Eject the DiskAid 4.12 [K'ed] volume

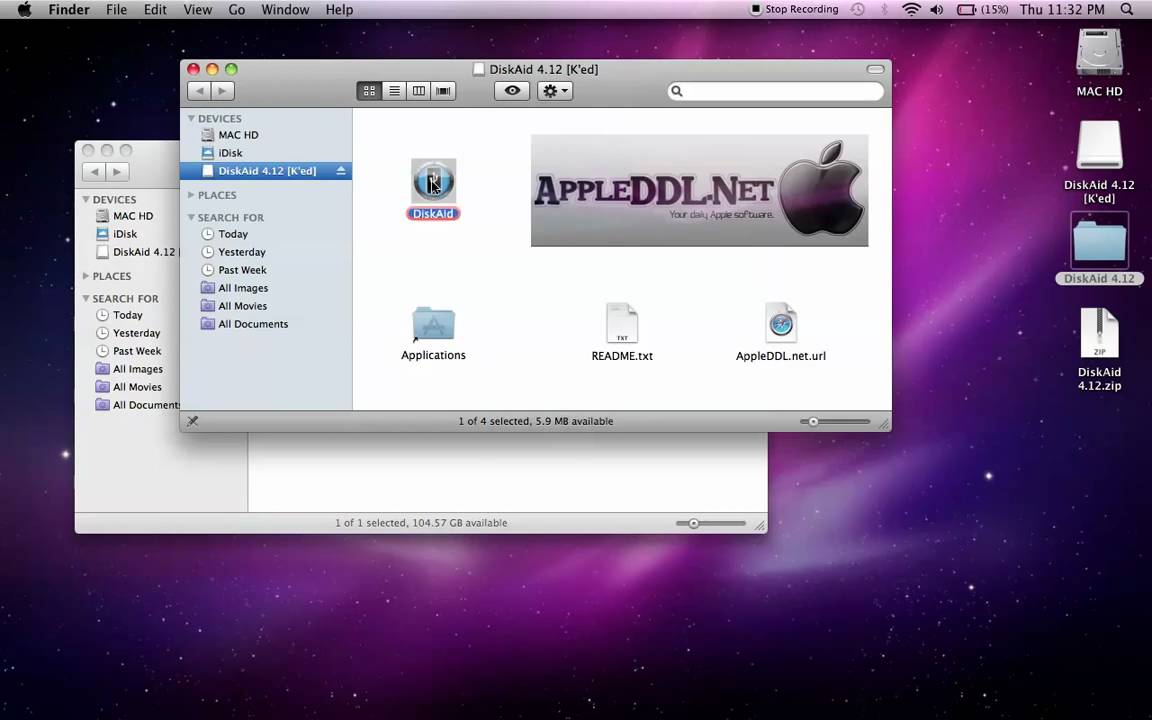pos(341,170)
